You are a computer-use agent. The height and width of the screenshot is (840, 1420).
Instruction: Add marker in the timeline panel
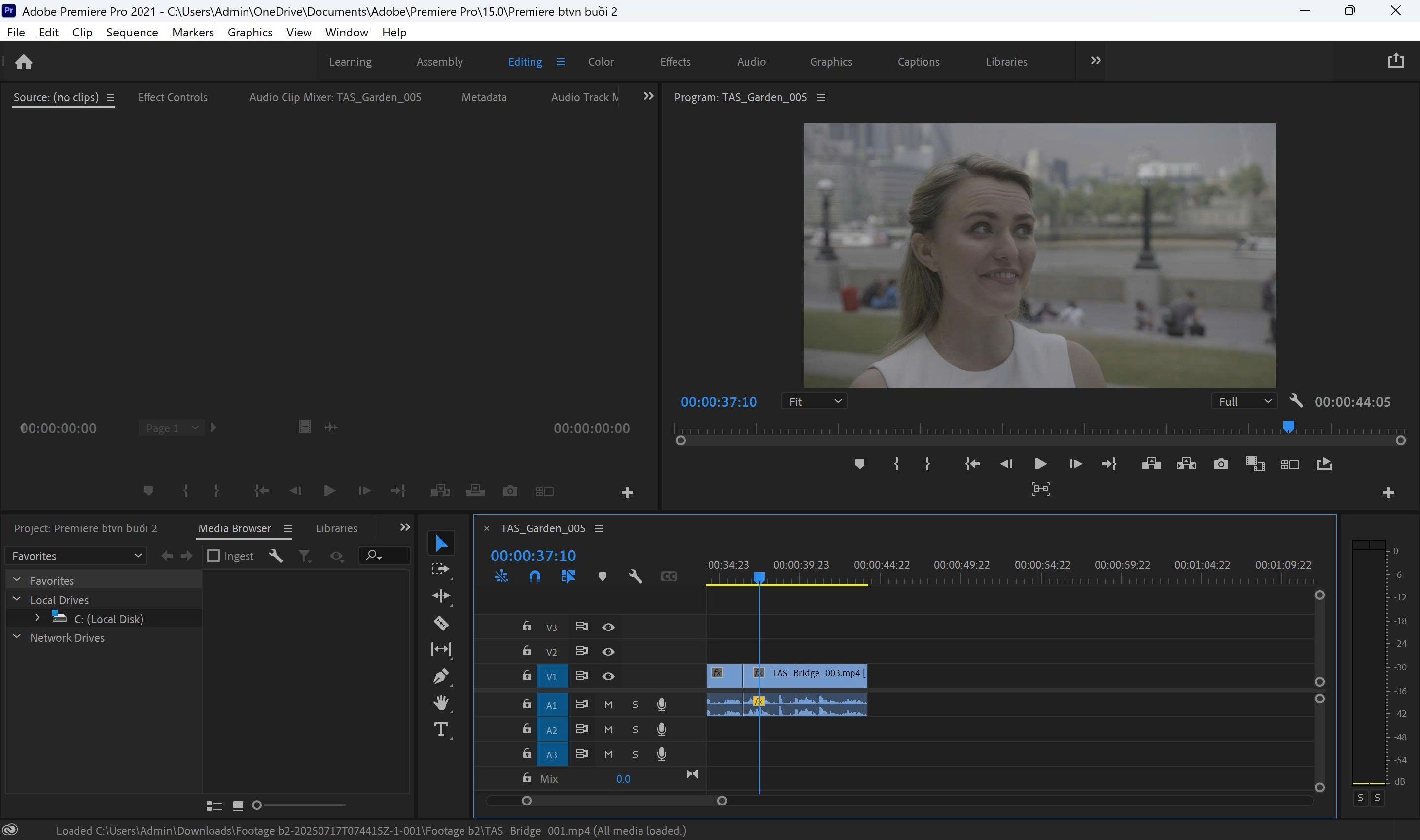602,576
